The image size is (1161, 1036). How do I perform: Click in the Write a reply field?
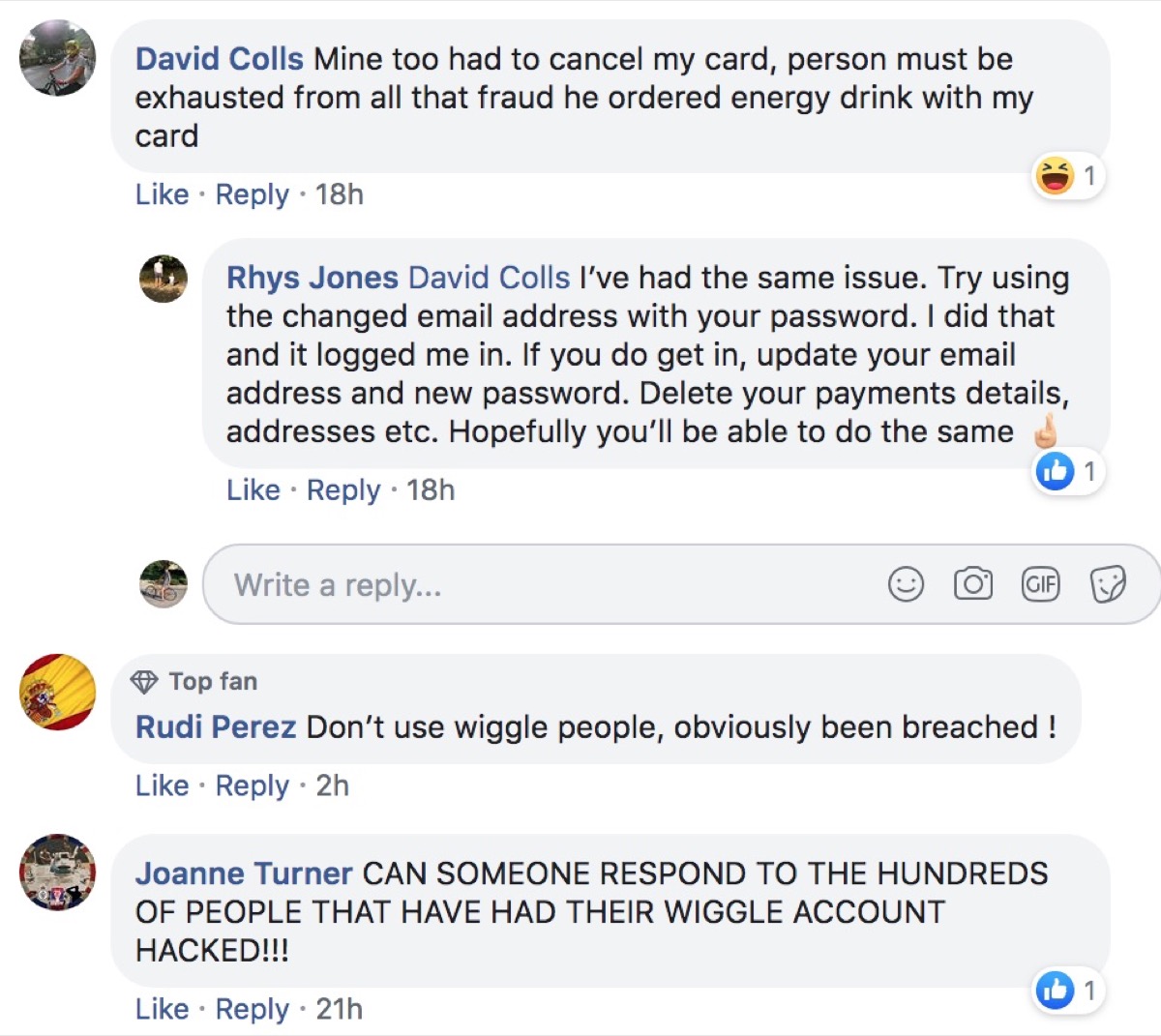click(x=542, y=585)
